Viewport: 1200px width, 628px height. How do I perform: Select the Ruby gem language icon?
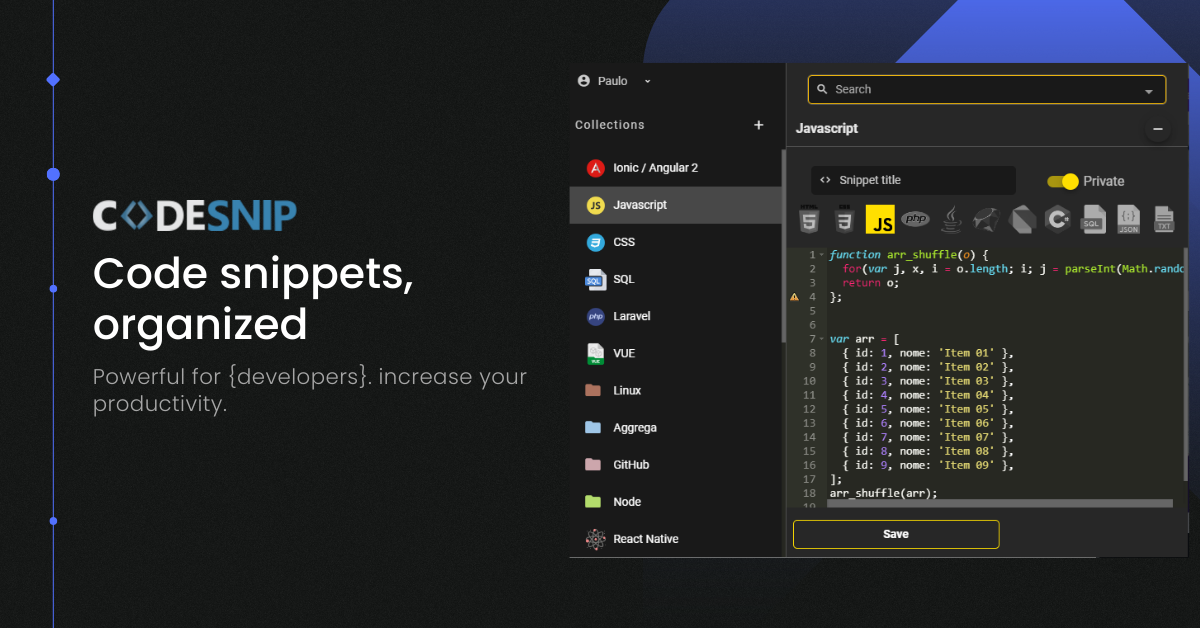(x=987, y=219)
